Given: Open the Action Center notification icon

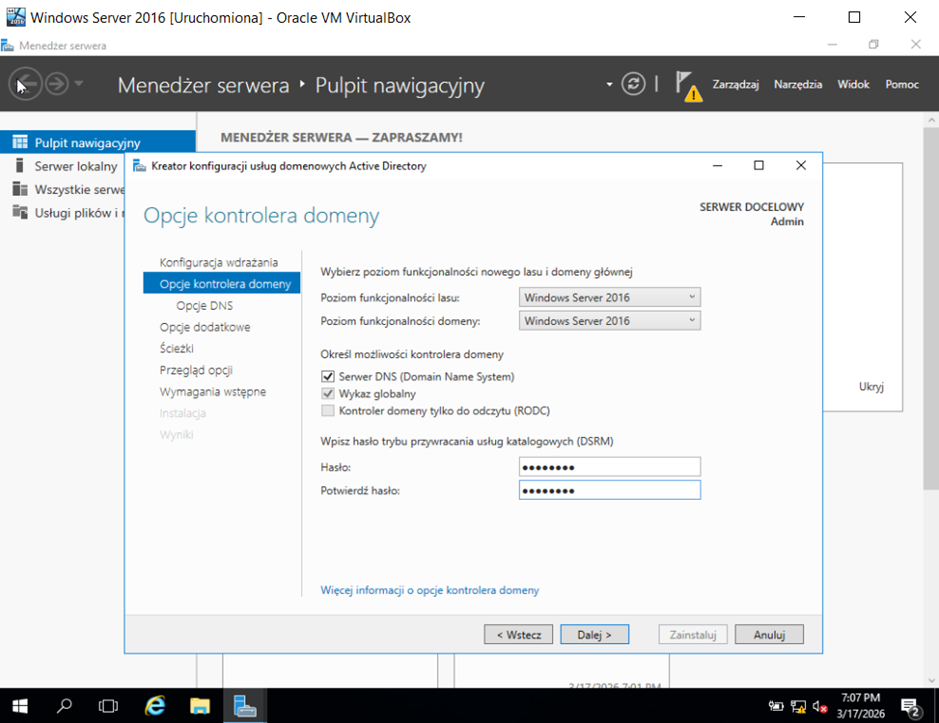Looking at the screenshot, I should click(x=910, y=706).
